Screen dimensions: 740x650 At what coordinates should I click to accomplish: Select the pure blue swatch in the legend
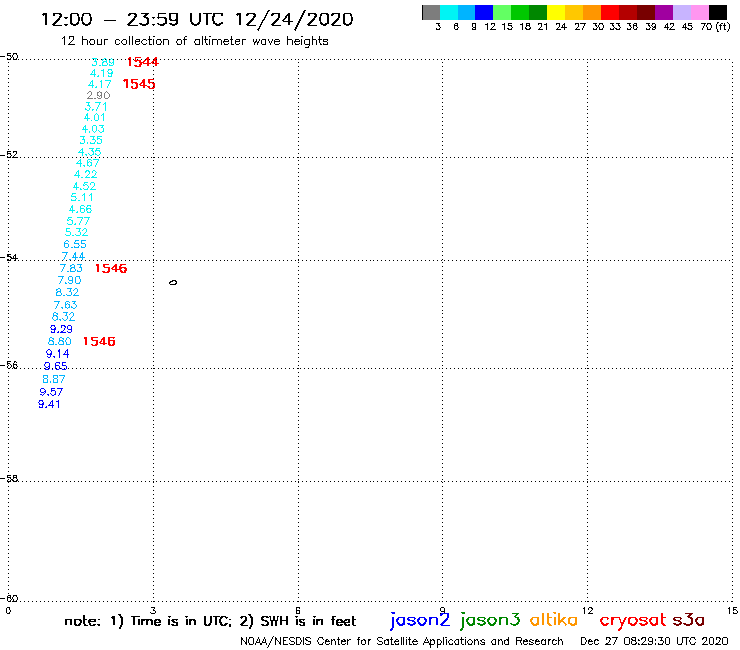(x=484, y=12)
